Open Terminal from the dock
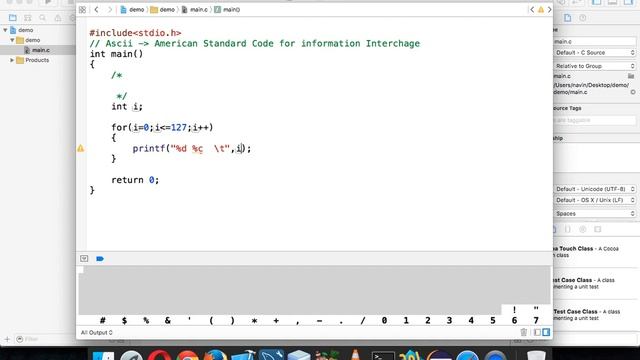This screenshot has height=360, width=640. pyautogui.click(x=383, y=355)
